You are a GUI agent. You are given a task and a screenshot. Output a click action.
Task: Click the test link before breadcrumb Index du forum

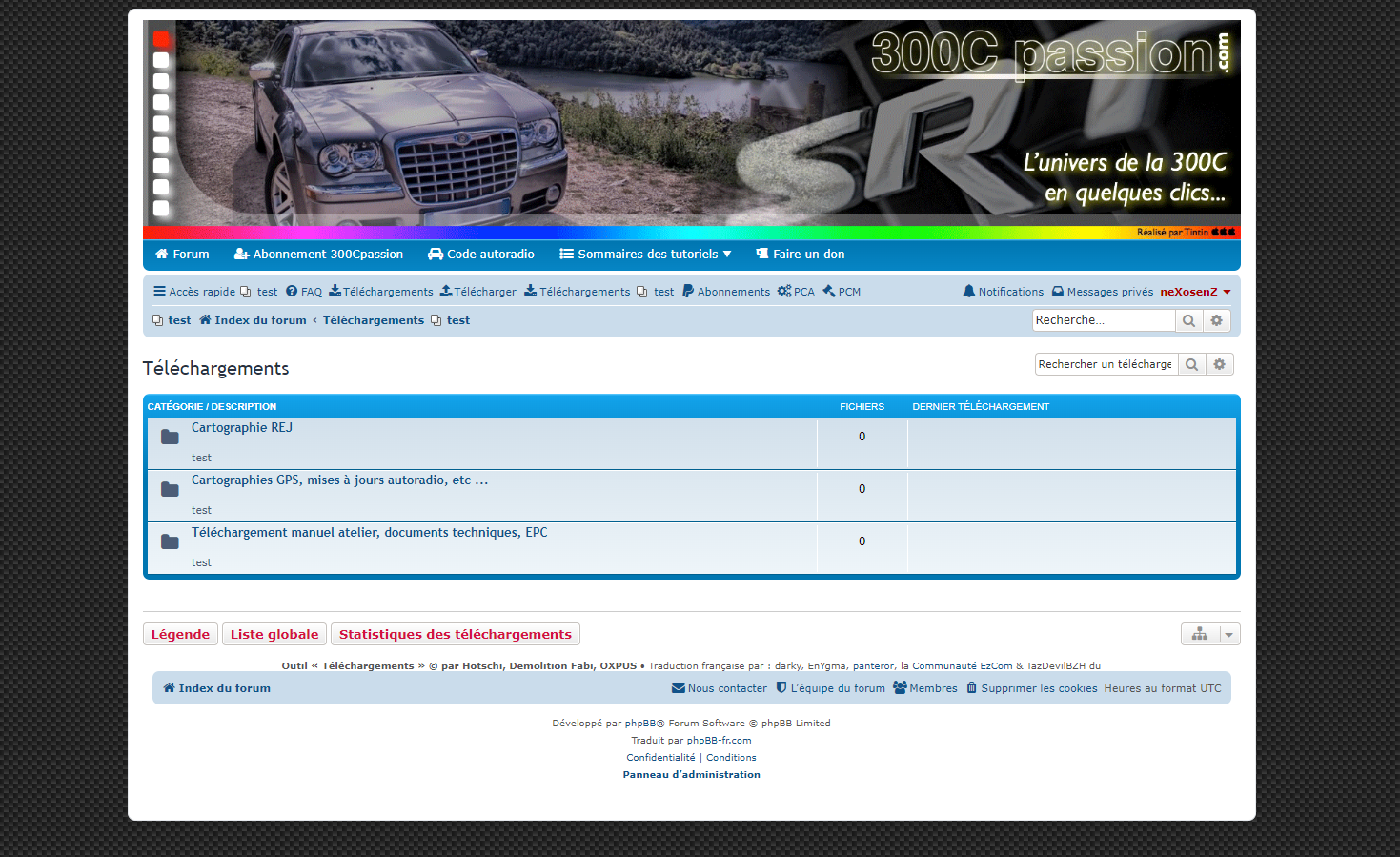coord(172,320)
